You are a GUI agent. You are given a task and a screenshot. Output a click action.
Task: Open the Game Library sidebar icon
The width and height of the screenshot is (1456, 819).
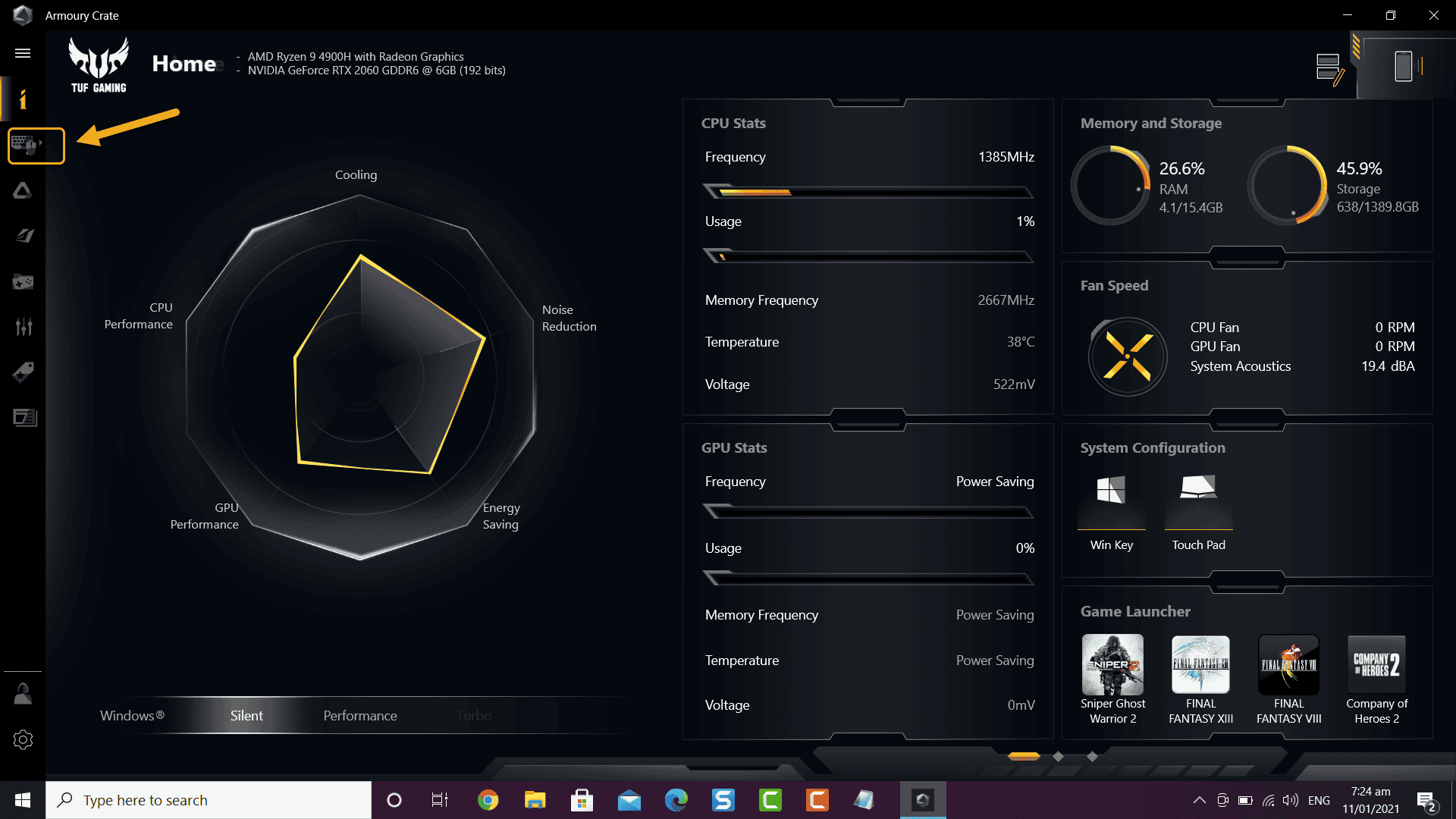(23, 281)
